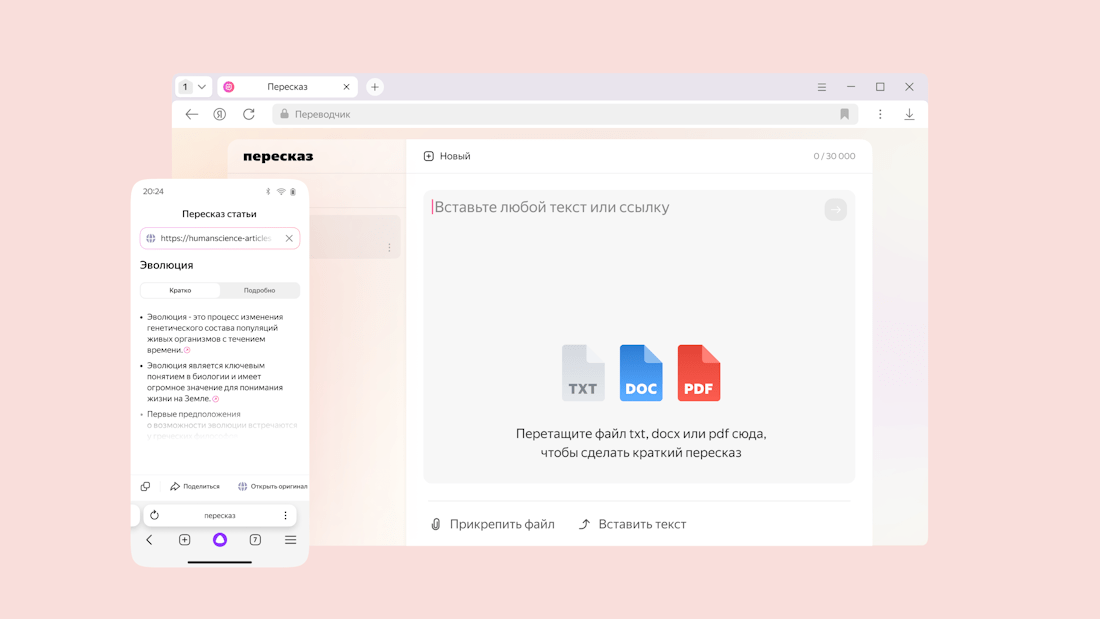The image size is (1100, 619).
Task: Select the Пересказ browser tab
Action: click(x=287, y=87)
